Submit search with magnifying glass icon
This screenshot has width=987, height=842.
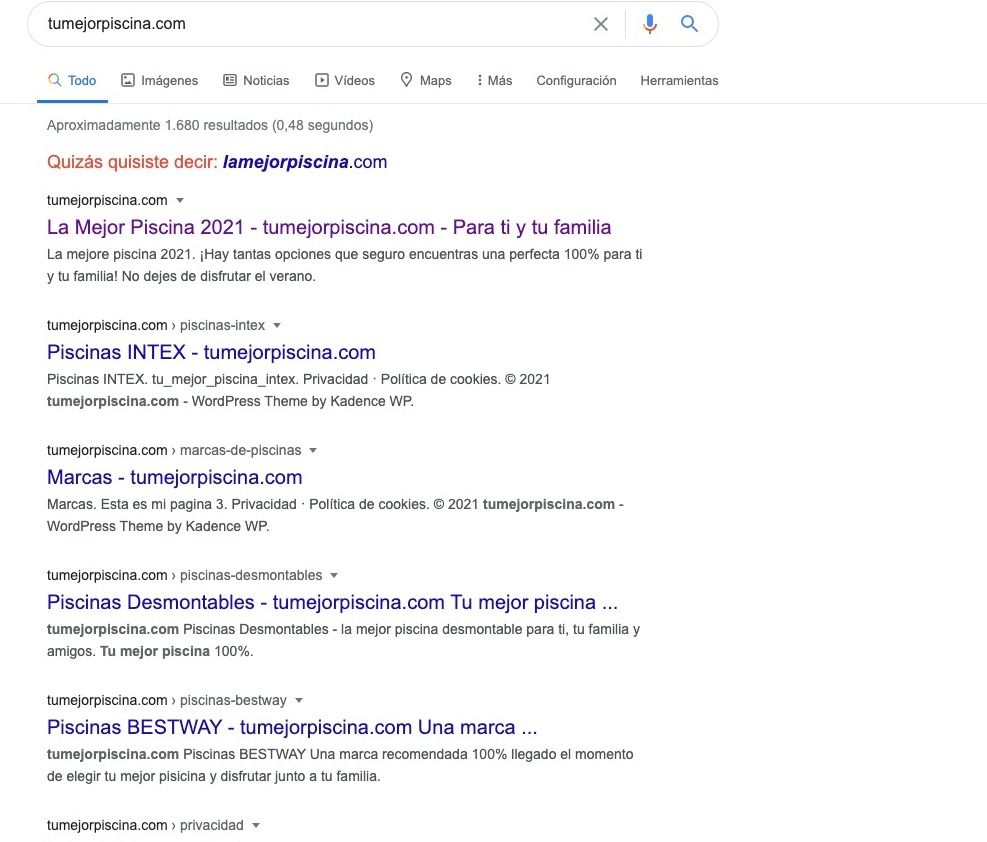(689, 24)
